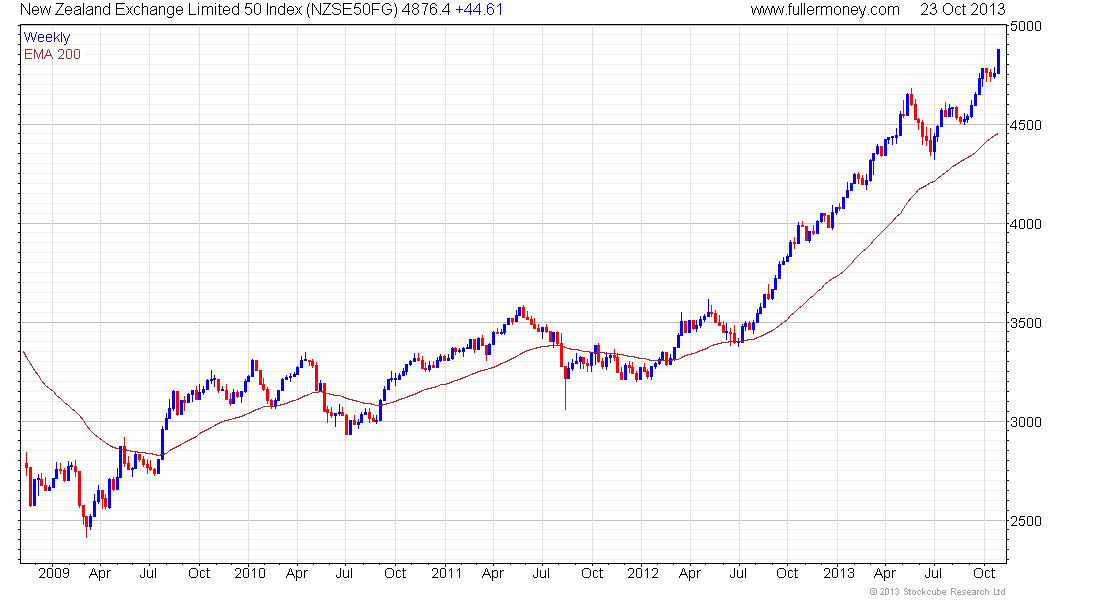The height and width of the screenshot is (600, 1100).
Task: Click the 4500 y-axis label
Action: pyautogui.click(x=1027, y=125)
